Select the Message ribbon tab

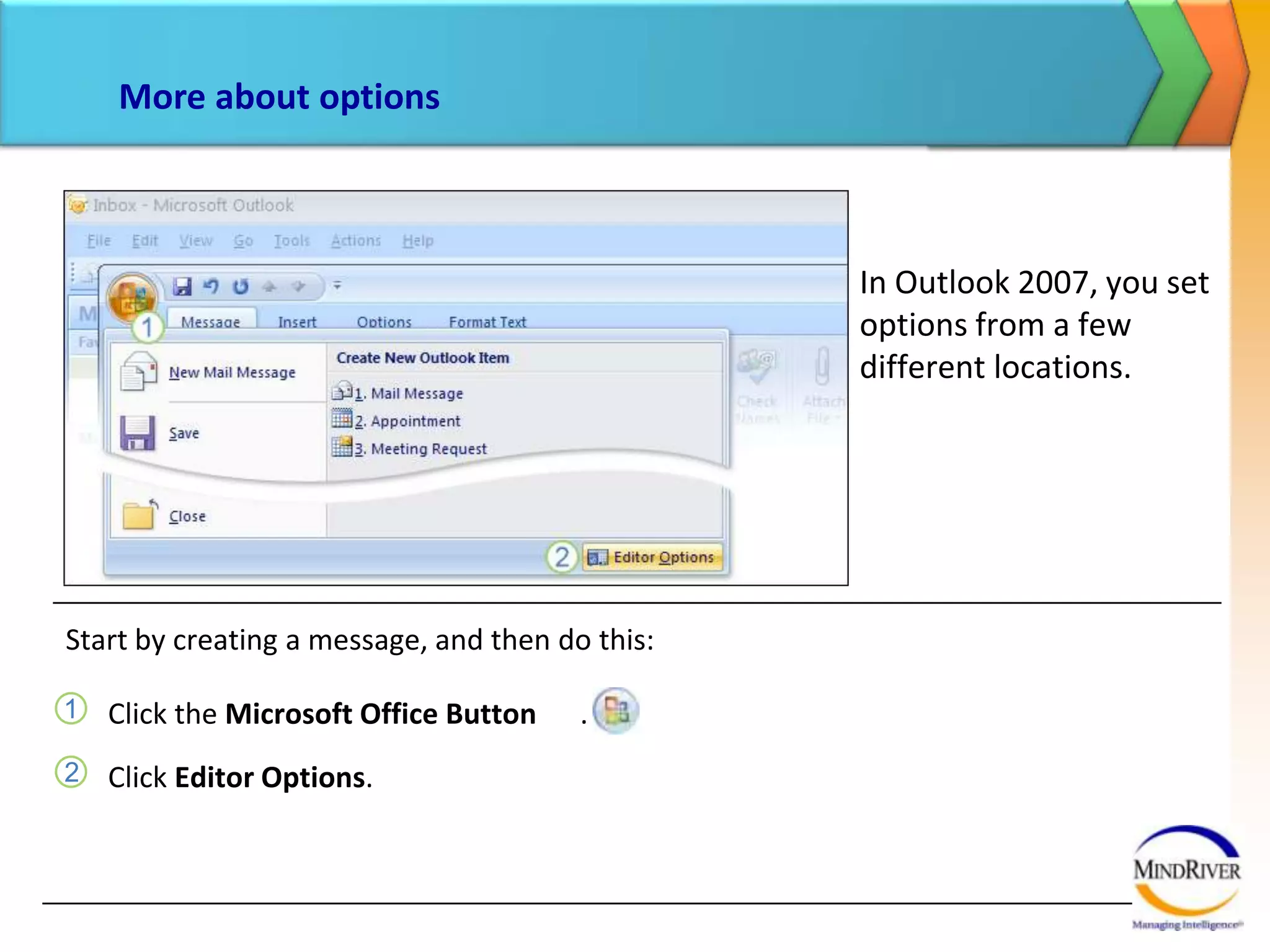click(210, 322)
